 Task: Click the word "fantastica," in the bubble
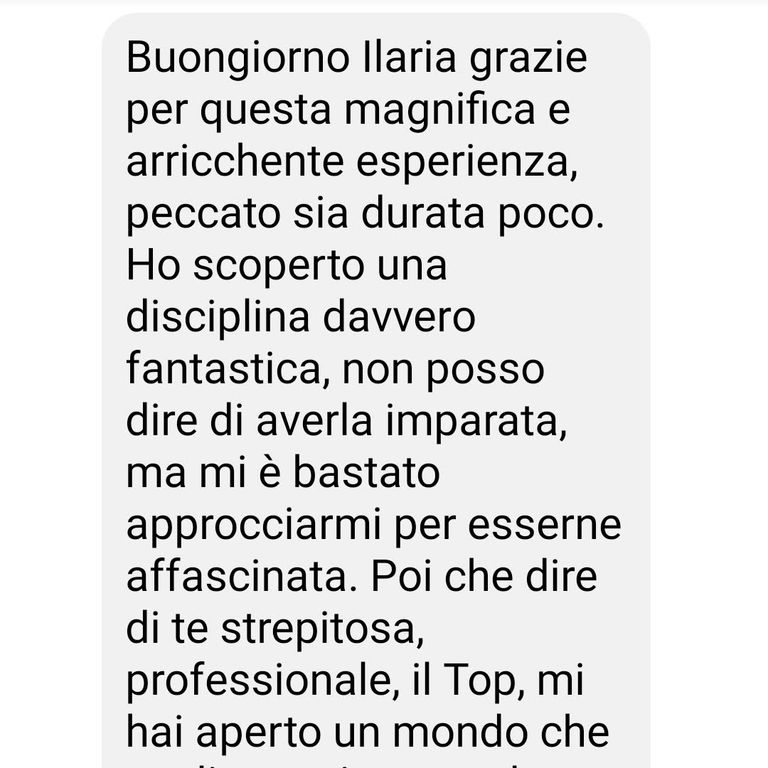click(x=228, y=370)
